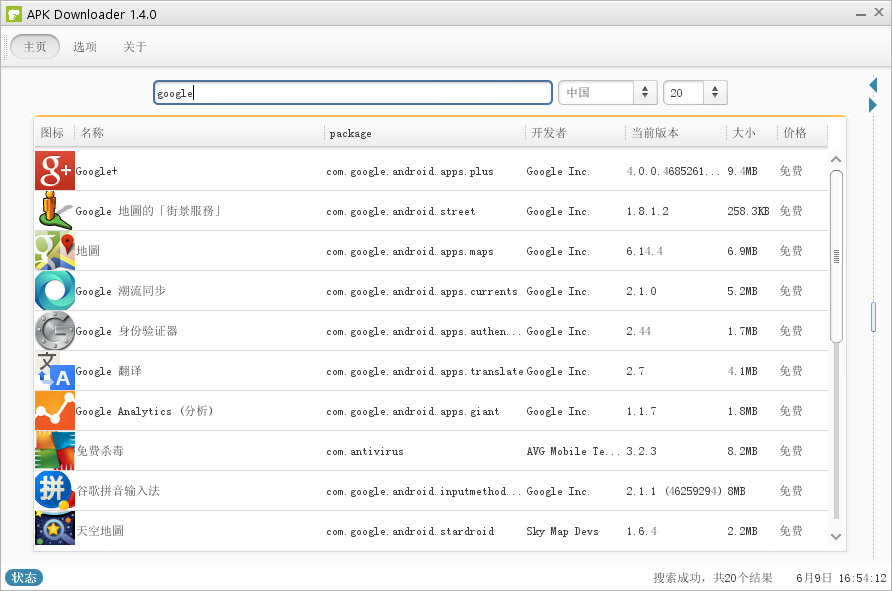
Task: Select the Google 地圖的「街景服務」row name
Action: pyautogui.click(x=148, y=211)
